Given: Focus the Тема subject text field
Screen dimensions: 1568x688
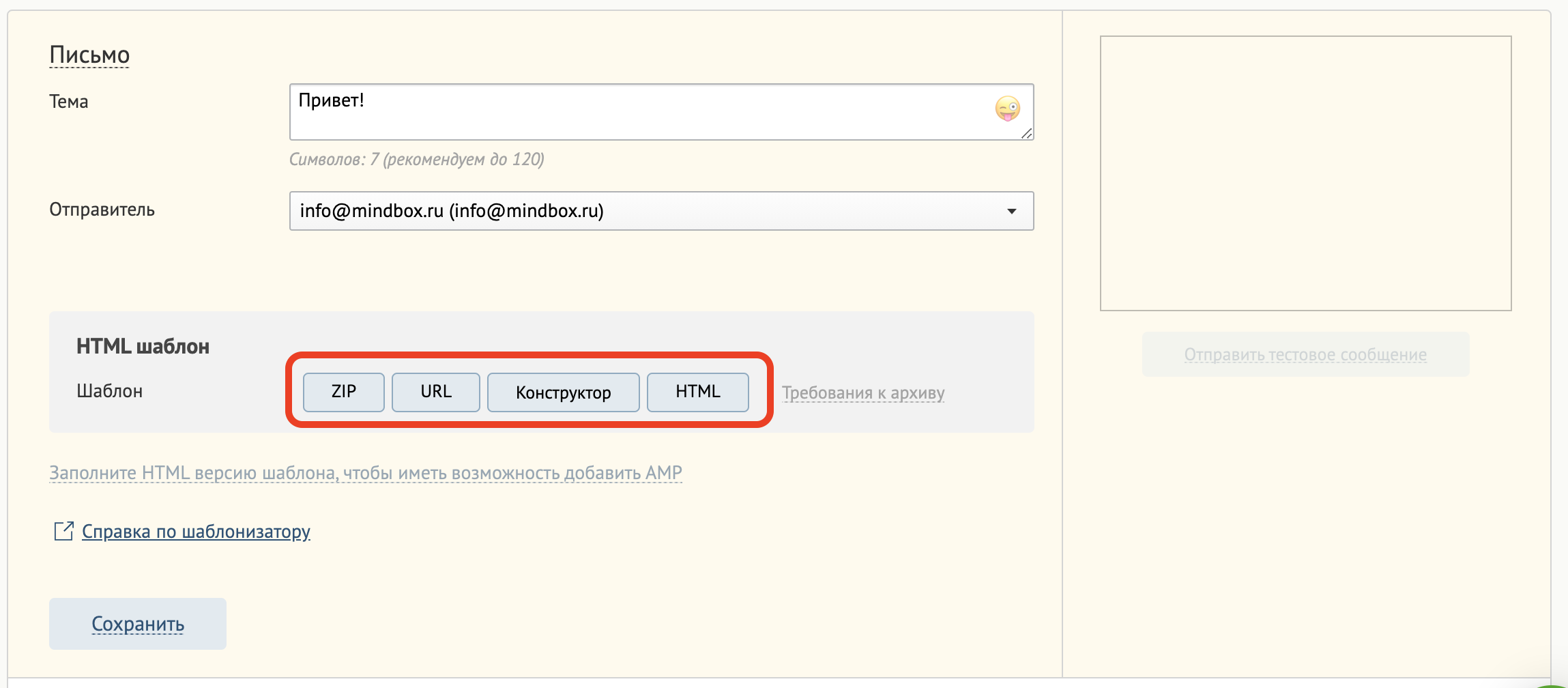Looking at the screenshot, I should [661, 112].
